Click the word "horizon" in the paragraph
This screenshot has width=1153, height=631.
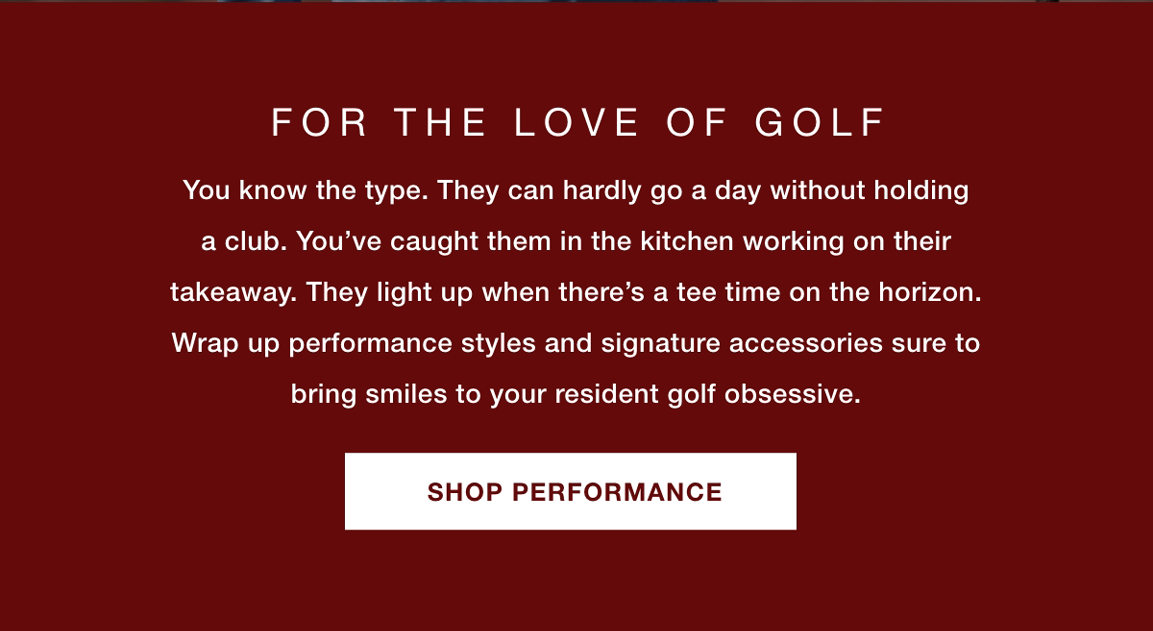click(926, 293)
